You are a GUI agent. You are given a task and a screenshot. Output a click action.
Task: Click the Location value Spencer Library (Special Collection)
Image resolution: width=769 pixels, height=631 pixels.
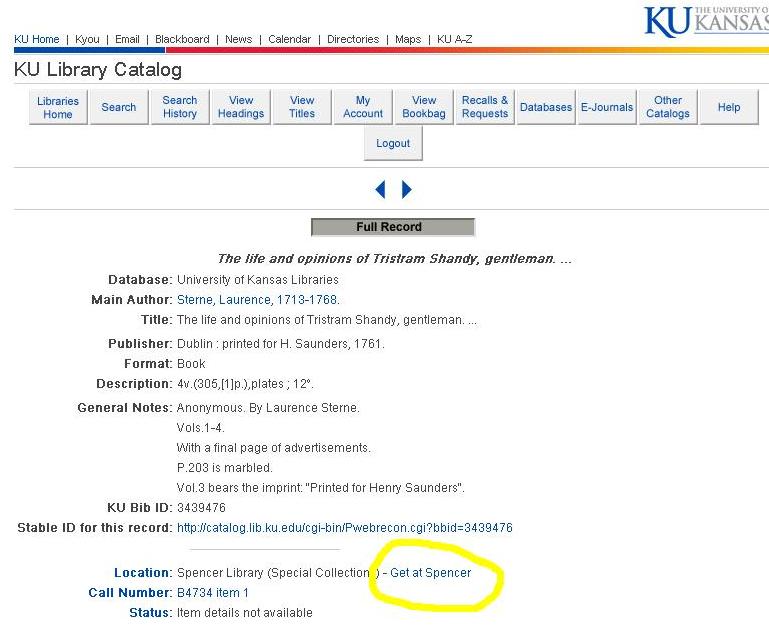click(278, 573)
